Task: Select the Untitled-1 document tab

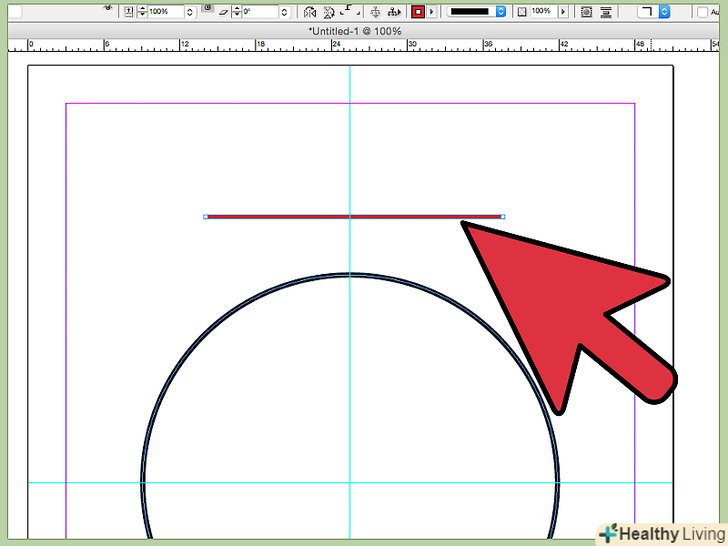Action: click(x=355, y=32)
